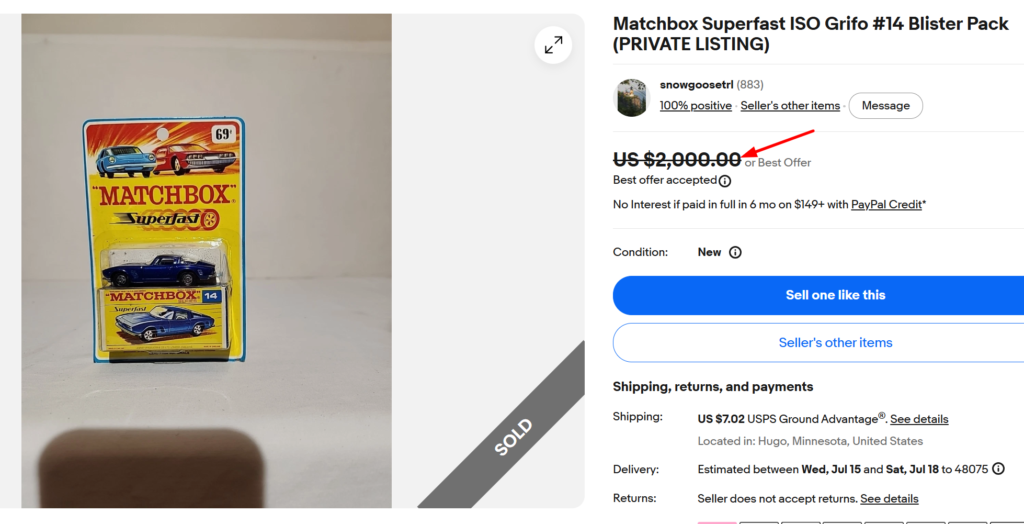The width and height of the screenshot is (1024, 524).
Task: Click the US $7.02 shipping cost text
Action: 721,419
